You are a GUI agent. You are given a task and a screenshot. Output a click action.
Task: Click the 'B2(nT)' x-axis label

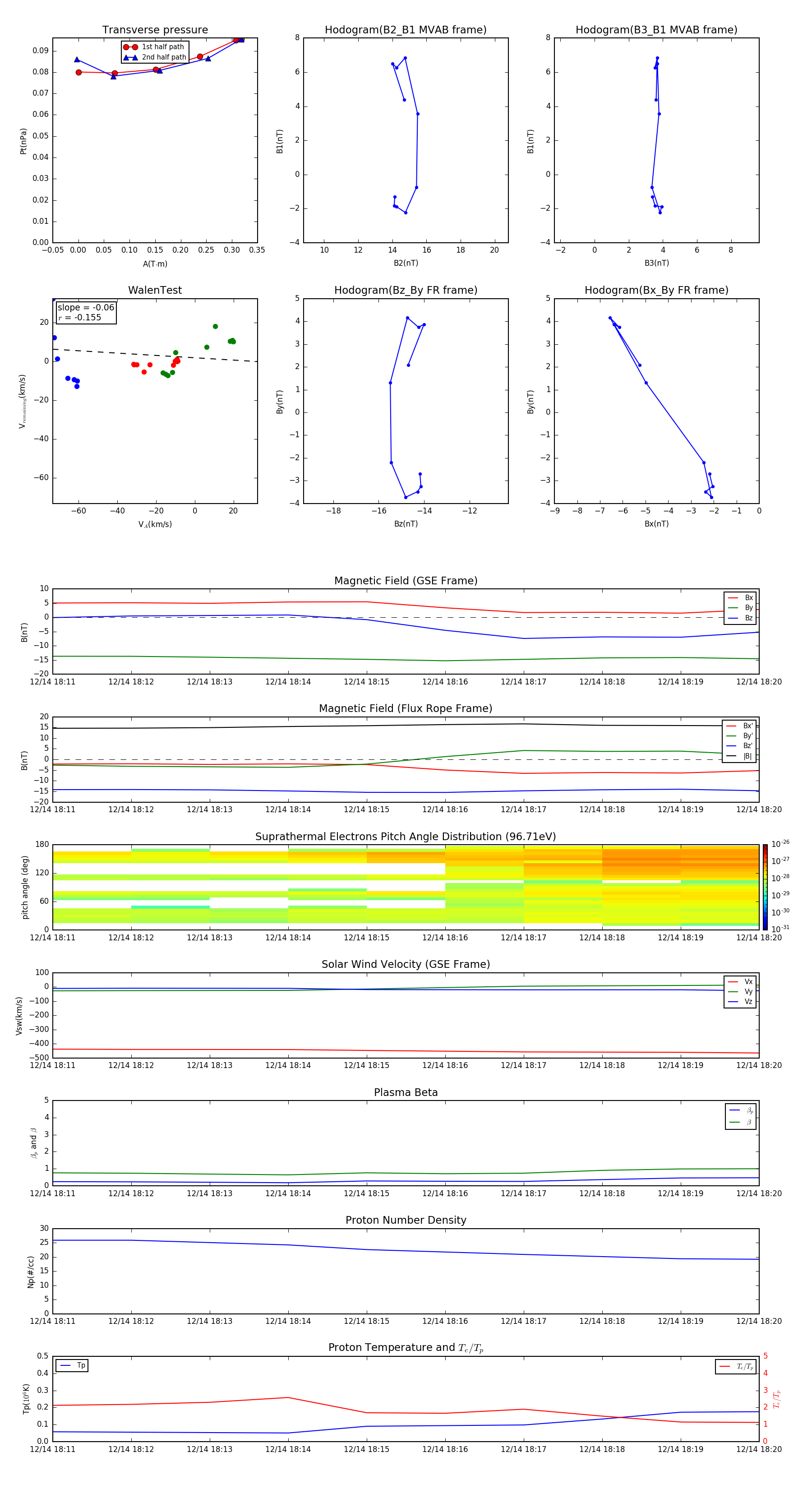point(406,263)
